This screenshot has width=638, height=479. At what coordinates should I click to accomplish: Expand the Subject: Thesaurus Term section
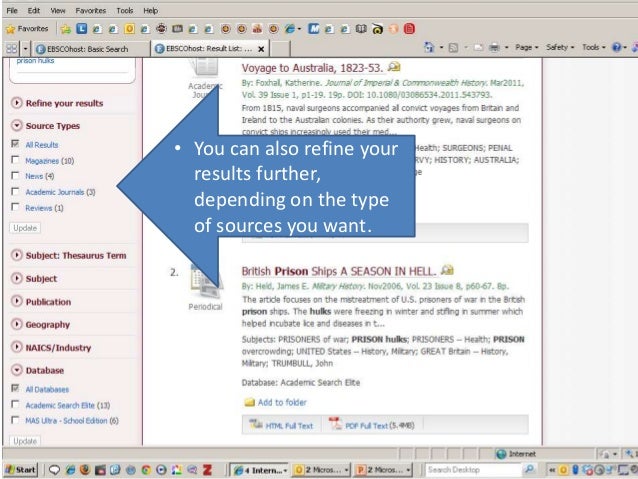pos(17,255)
